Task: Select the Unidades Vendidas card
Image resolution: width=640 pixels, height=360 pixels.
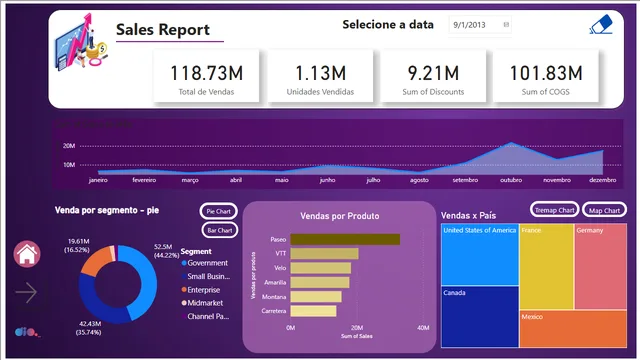Action: coord(320,76)
